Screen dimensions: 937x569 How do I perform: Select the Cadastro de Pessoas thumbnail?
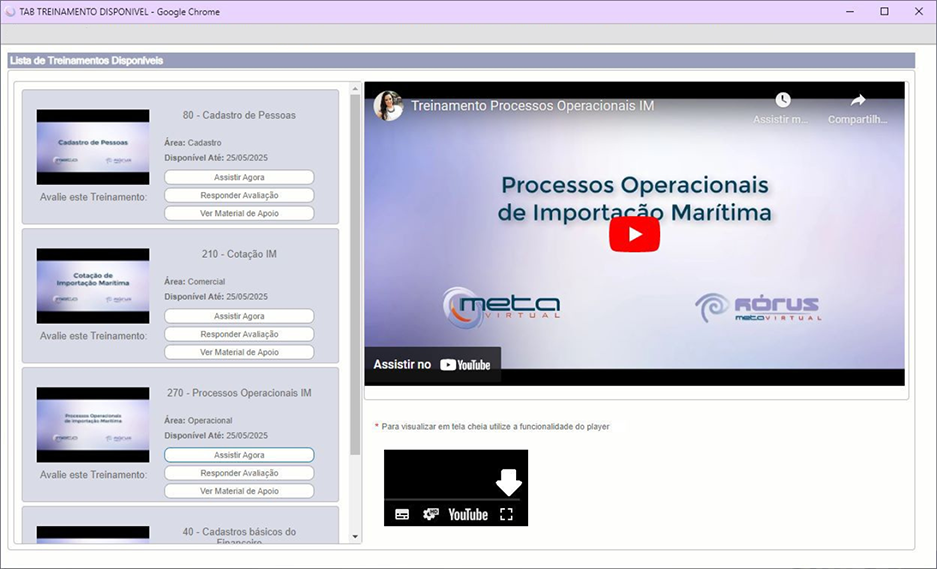click(93, 147)
